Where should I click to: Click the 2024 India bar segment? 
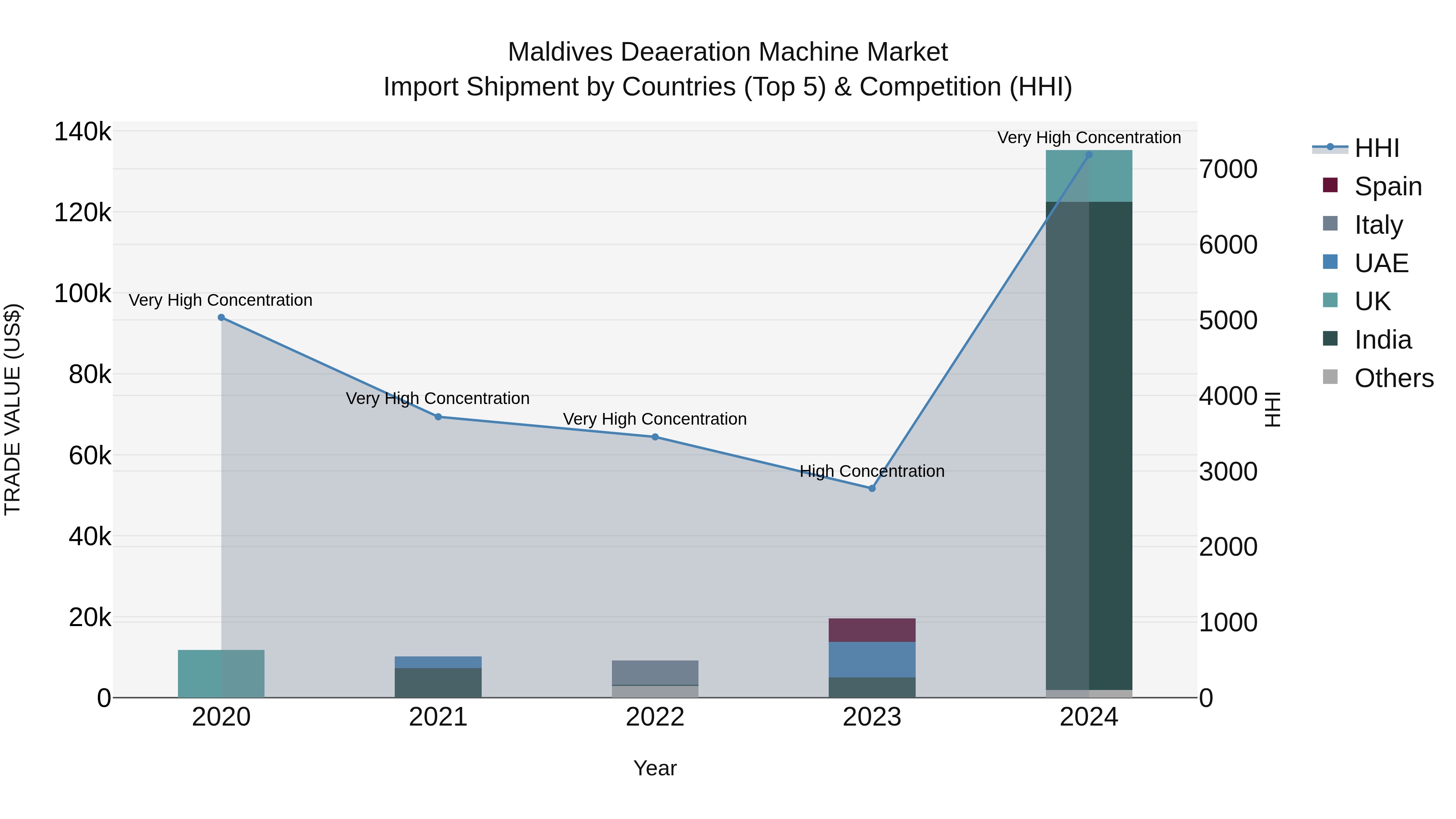[x=1089, y=446]
